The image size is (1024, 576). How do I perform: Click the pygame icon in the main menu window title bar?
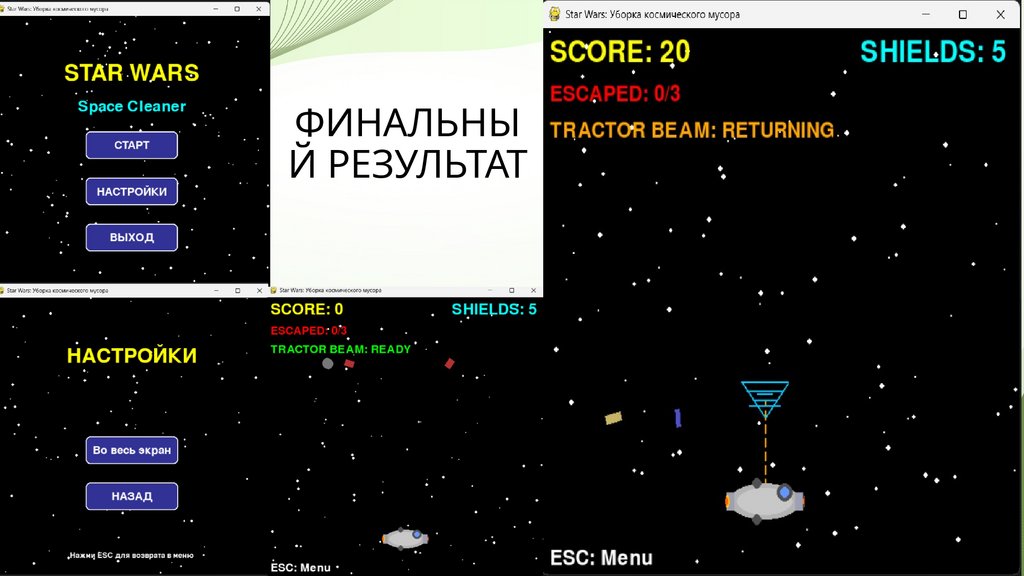[x=3, y=9]
